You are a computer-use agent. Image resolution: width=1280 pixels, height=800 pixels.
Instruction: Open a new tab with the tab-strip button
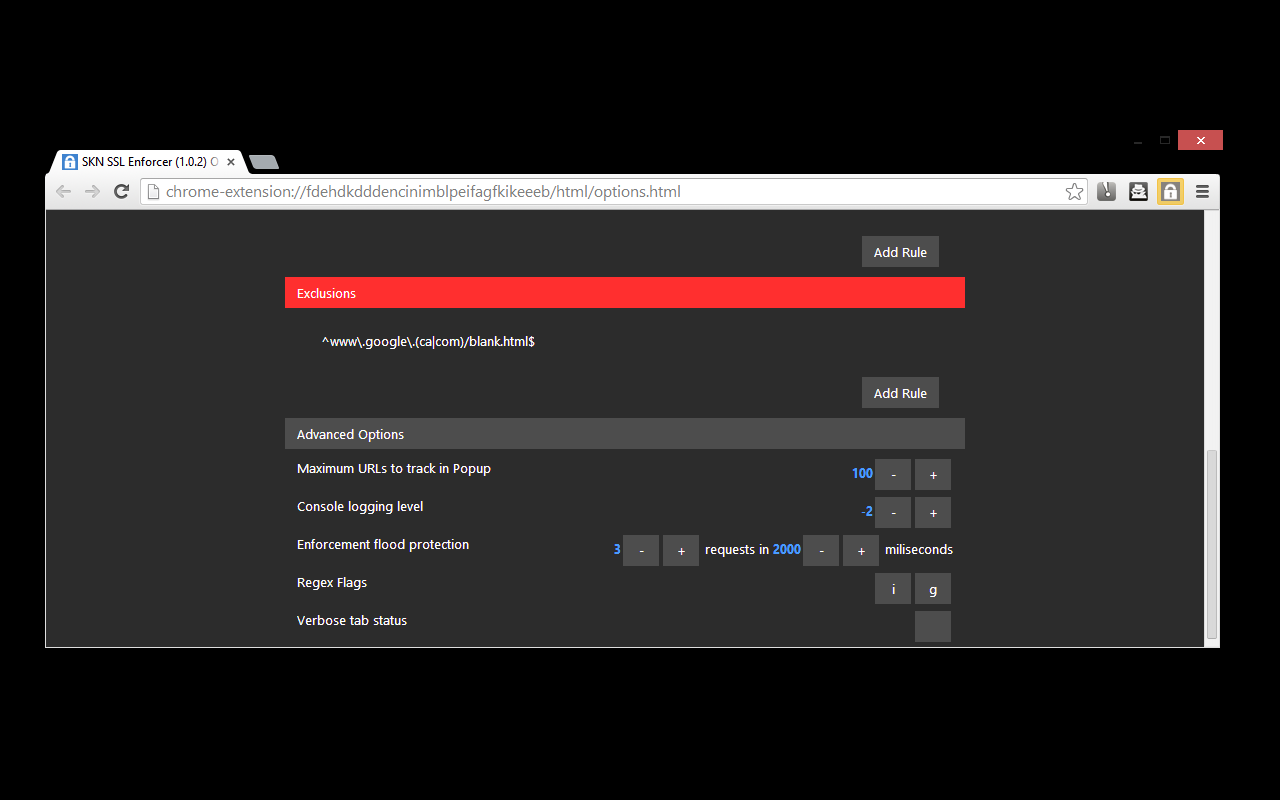click(264, 162)
